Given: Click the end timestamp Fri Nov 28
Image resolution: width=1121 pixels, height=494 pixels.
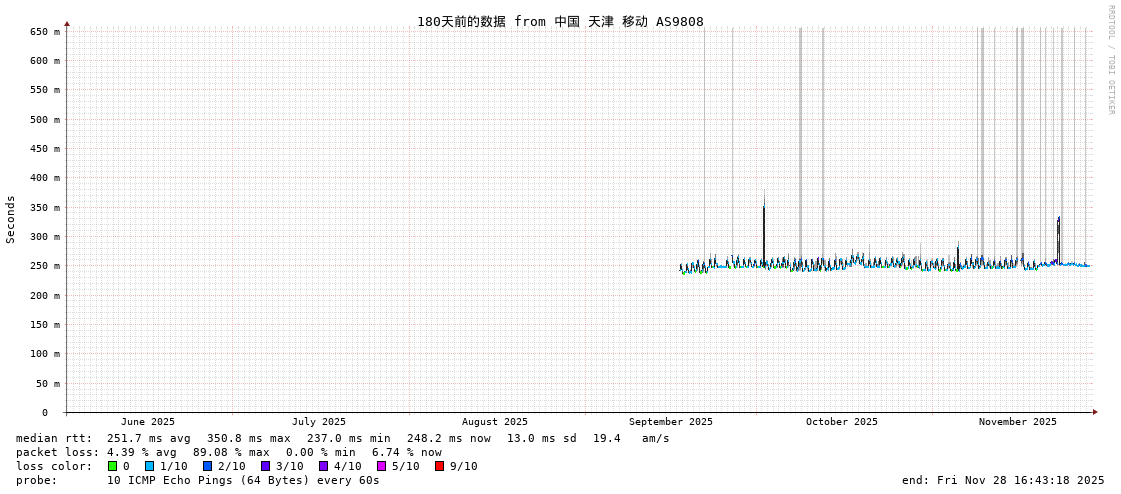Looking at the screenshot, I should [1003, 480].
